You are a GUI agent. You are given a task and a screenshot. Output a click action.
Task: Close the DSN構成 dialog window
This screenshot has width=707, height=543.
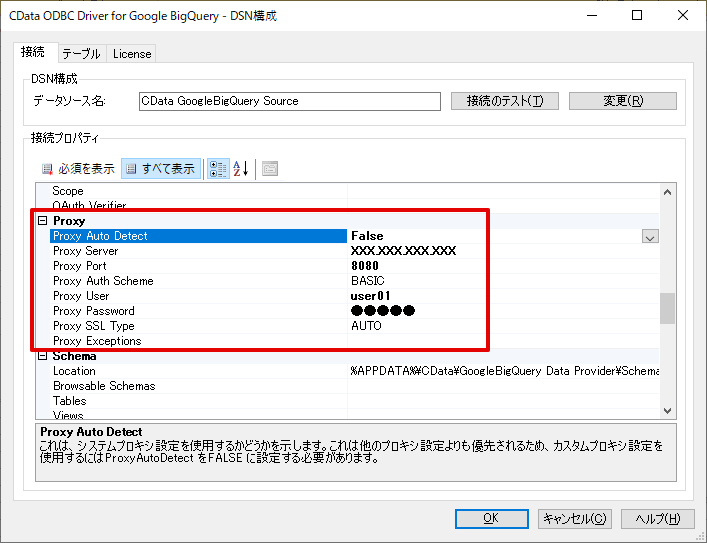tap(683, 15)
